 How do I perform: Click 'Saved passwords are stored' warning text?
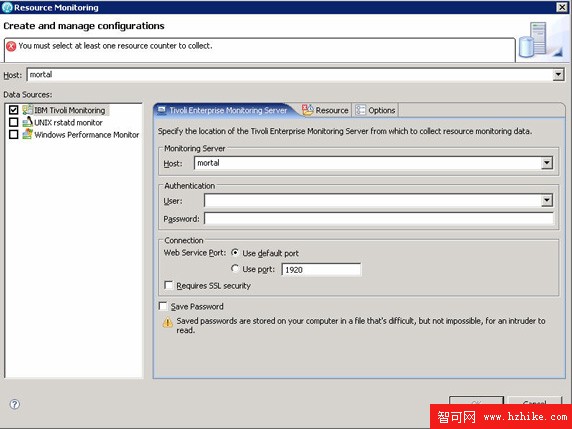tap(361, 325)
